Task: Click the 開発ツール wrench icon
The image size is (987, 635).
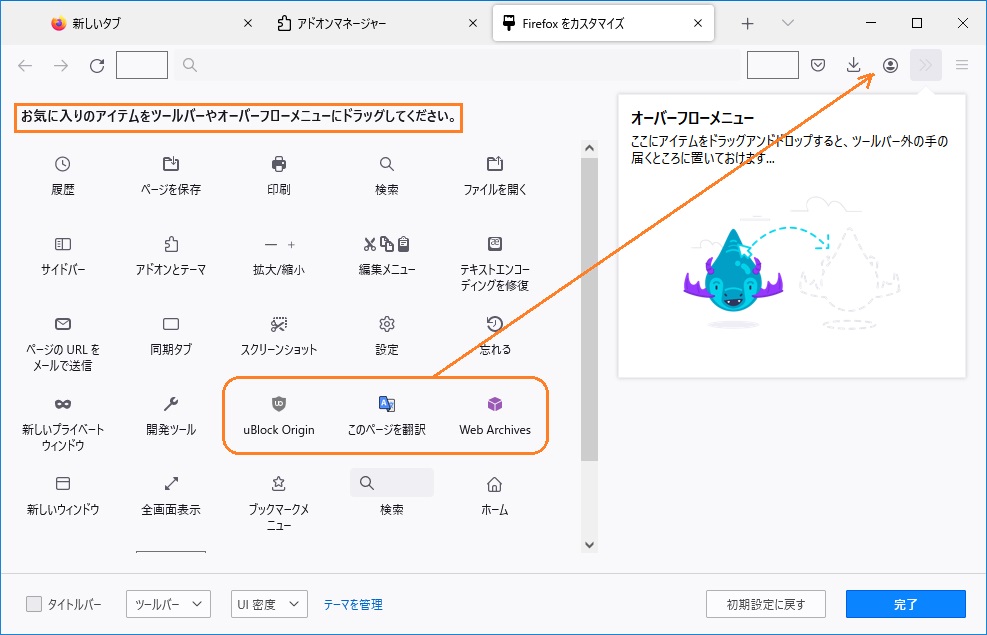Action: 171,404
